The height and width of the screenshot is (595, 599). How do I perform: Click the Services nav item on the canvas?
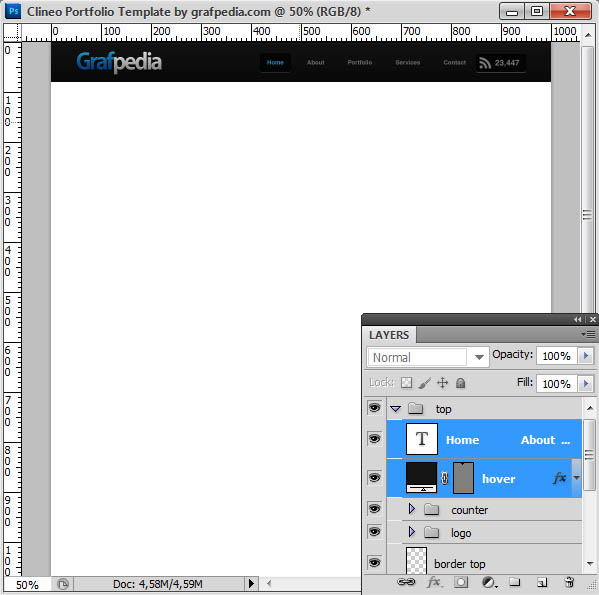coord(408,62)
